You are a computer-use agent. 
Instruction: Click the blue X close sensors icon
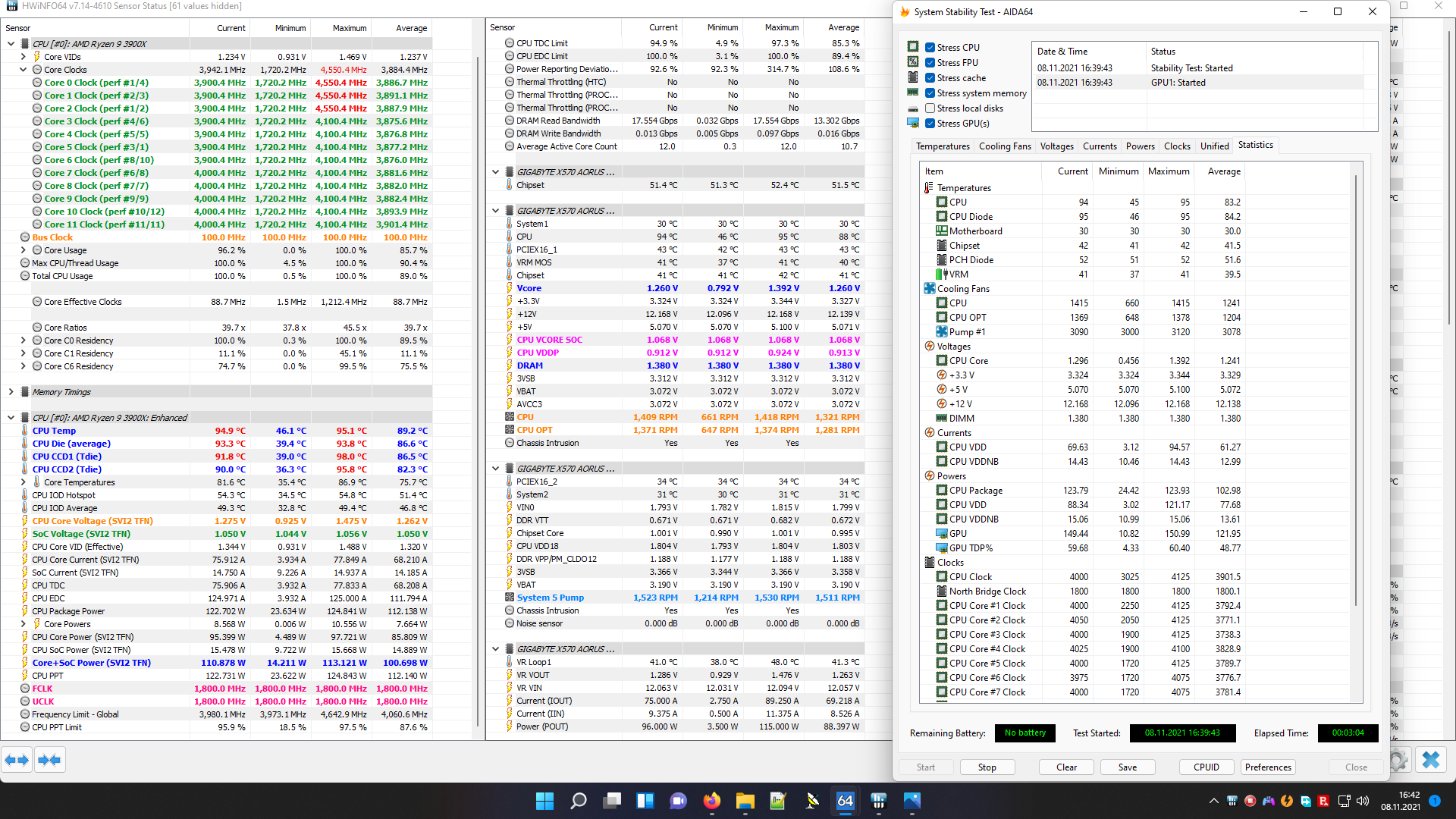(x=1430, y=760)
